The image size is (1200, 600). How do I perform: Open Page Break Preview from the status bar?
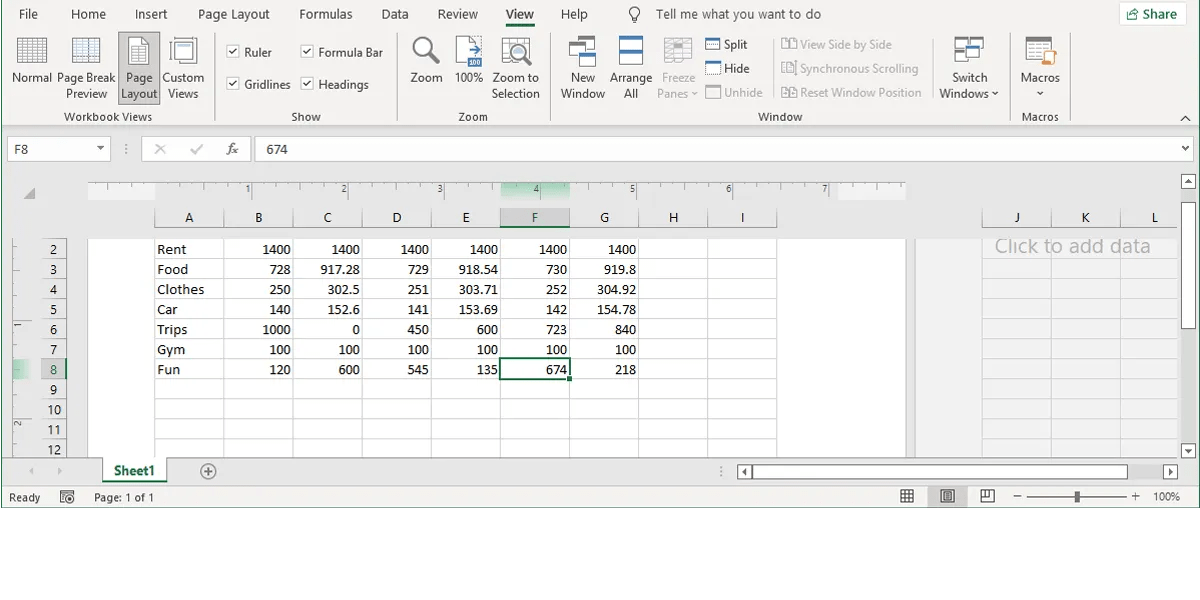(987, 496)
